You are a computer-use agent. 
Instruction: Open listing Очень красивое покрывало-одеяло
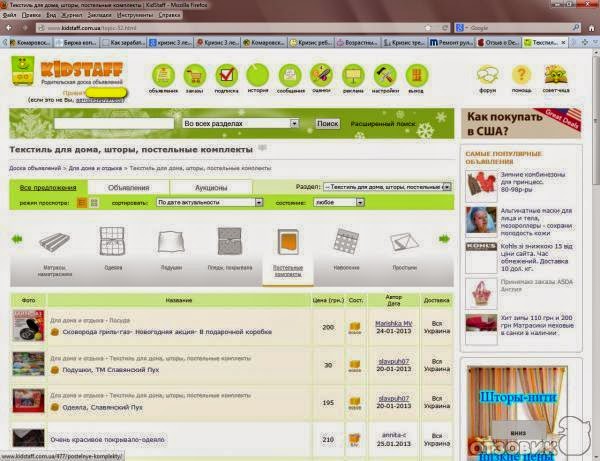(108, 440)
